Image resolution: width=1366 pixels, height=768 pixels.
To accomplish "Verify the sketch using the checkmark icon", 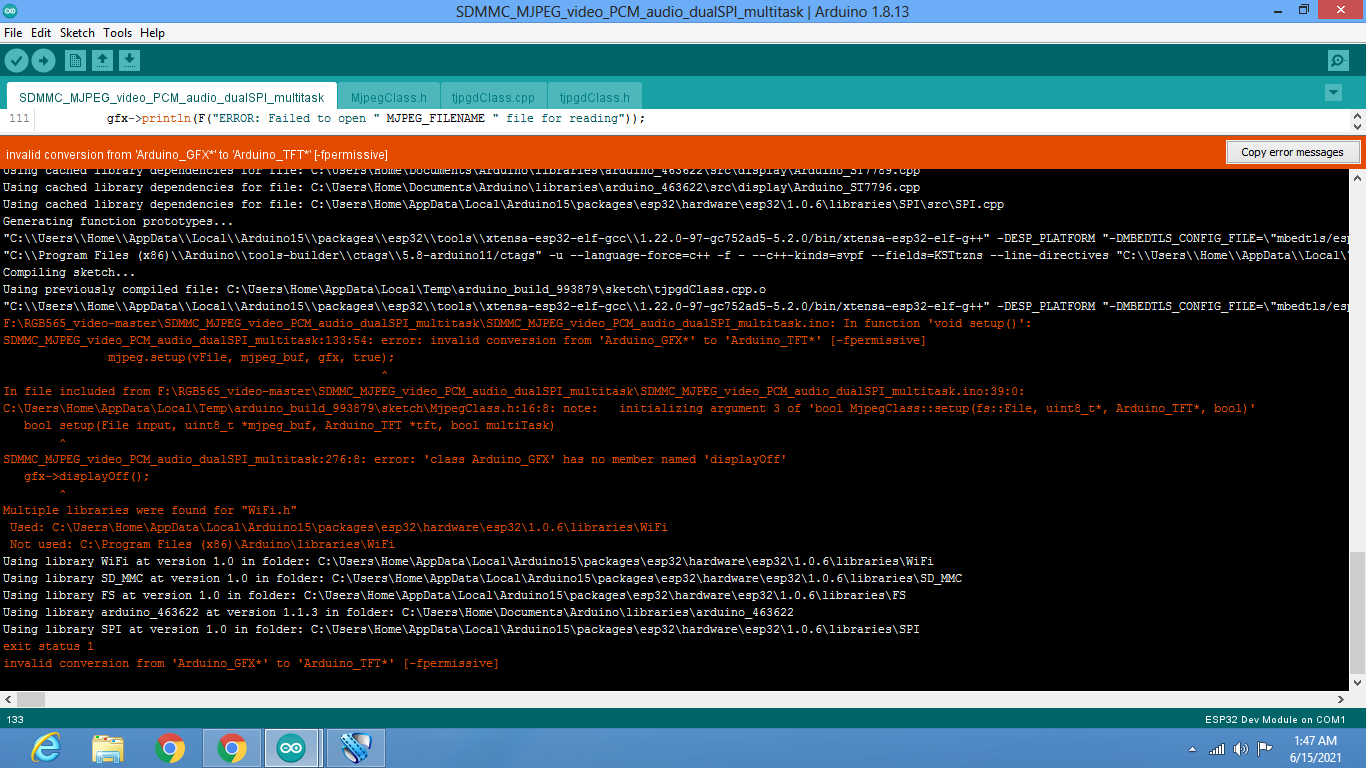I will tap(16, 60).
